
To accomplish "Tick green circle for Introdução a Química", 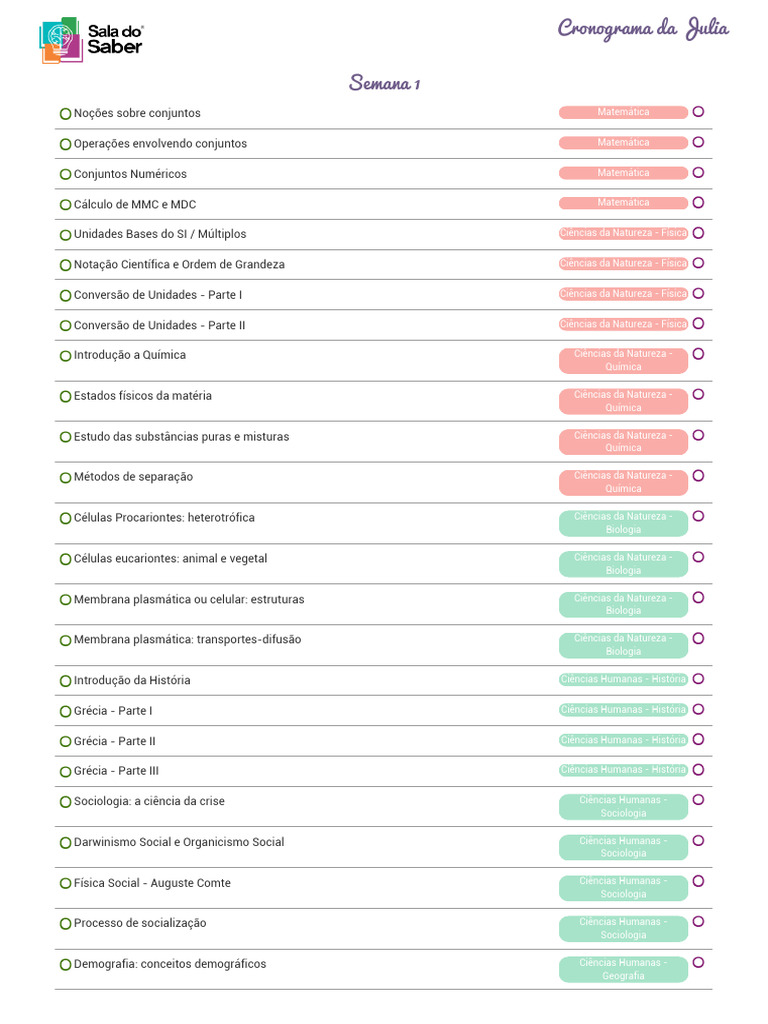I will [66, 356].
